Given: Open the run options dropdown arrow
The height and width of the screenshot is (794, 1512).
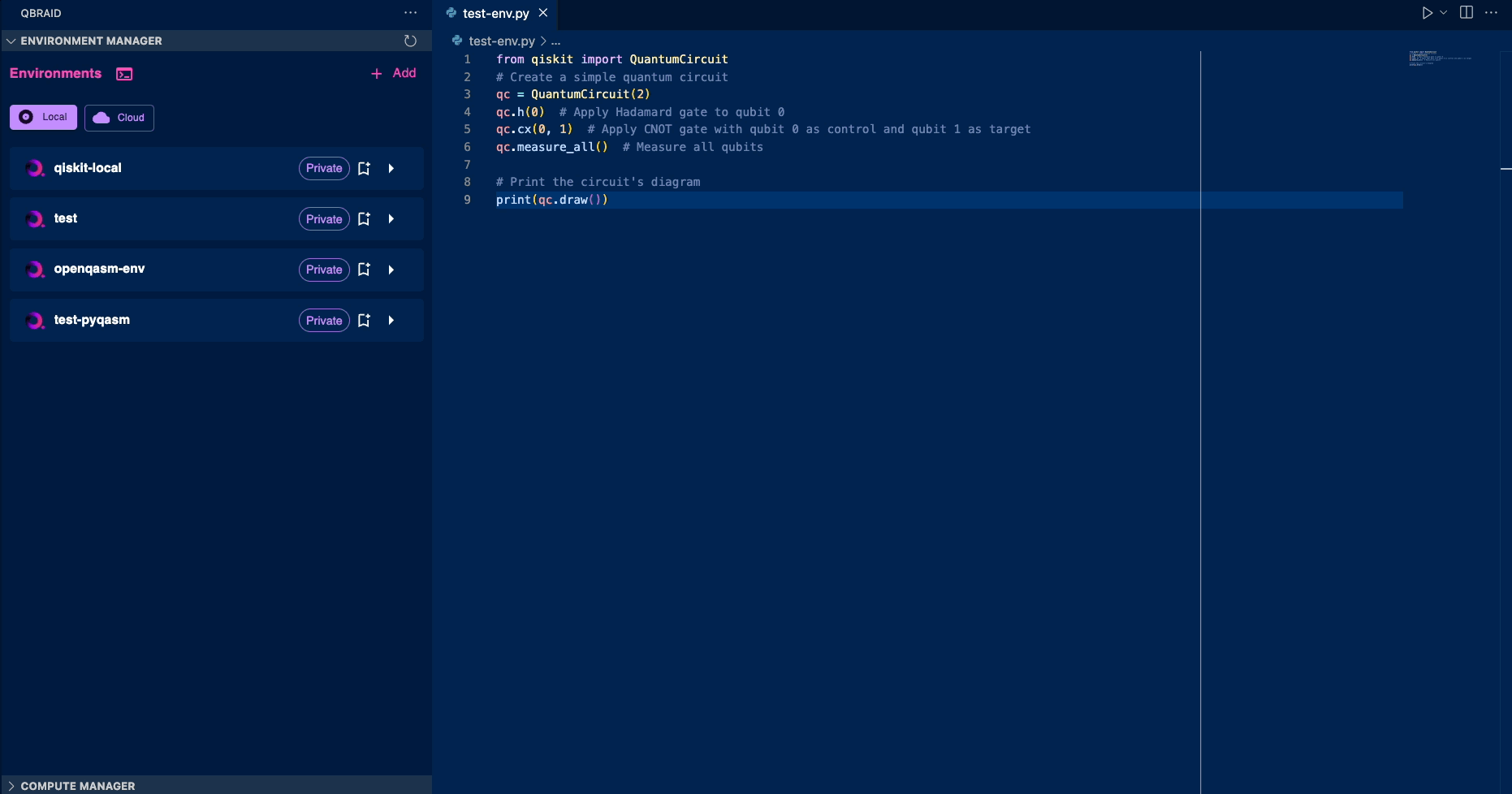Looking at the screenshot, I should (x=1443, y=13).
